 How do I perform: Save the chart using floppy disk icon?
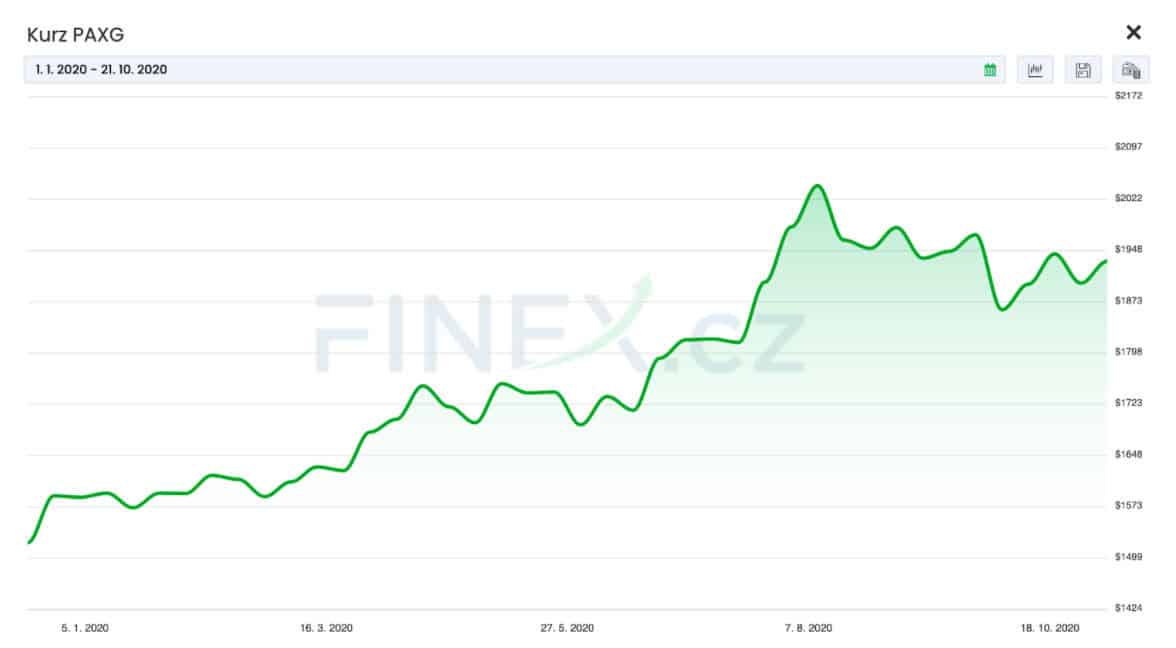click(x=1083, y=70)
